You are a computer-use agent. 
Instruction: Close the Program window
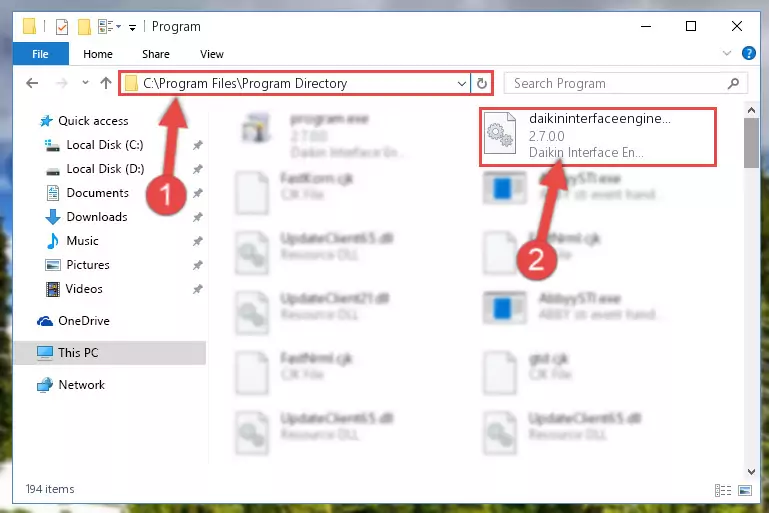pyautogui.click(x=737, y=26)
